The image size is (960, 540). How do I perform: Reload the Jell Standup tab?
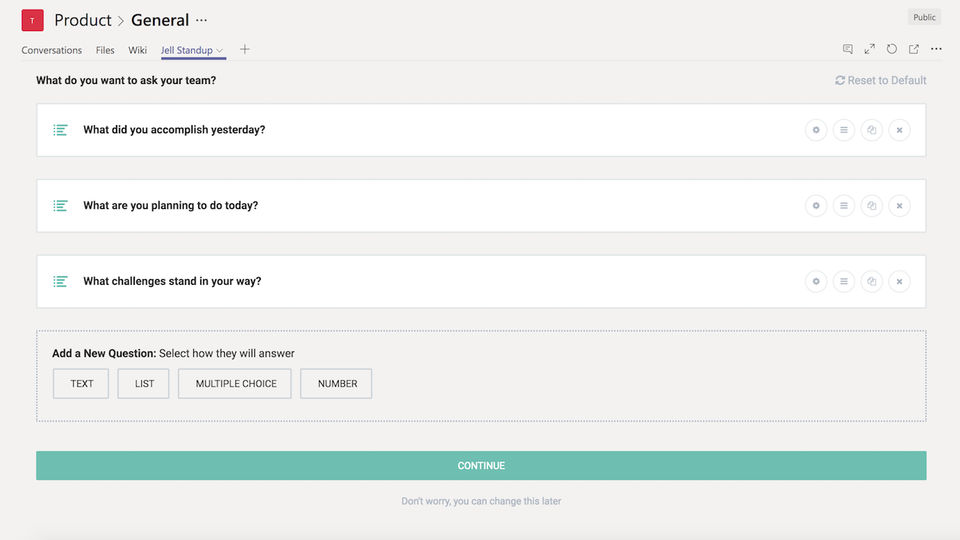pyautogui.click(x=892, y=49)
